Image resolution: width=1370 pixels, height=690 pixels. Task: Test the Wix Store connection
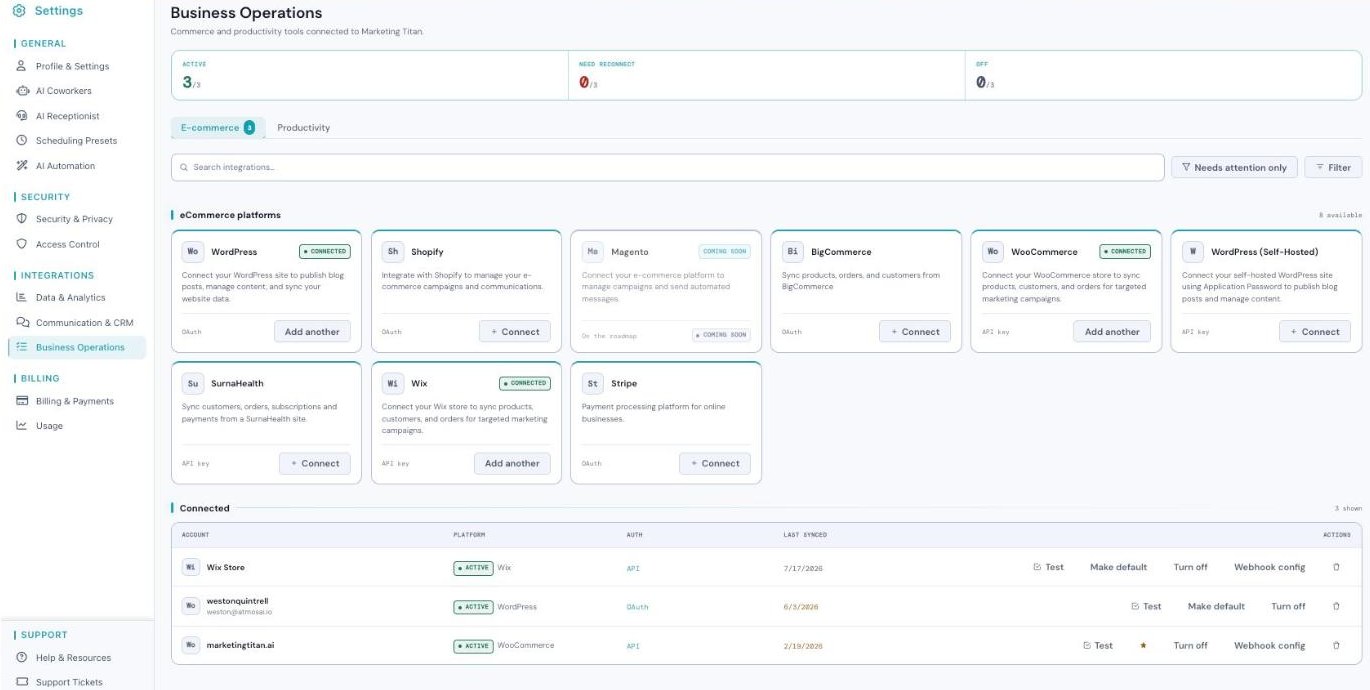click(1048, 567)
